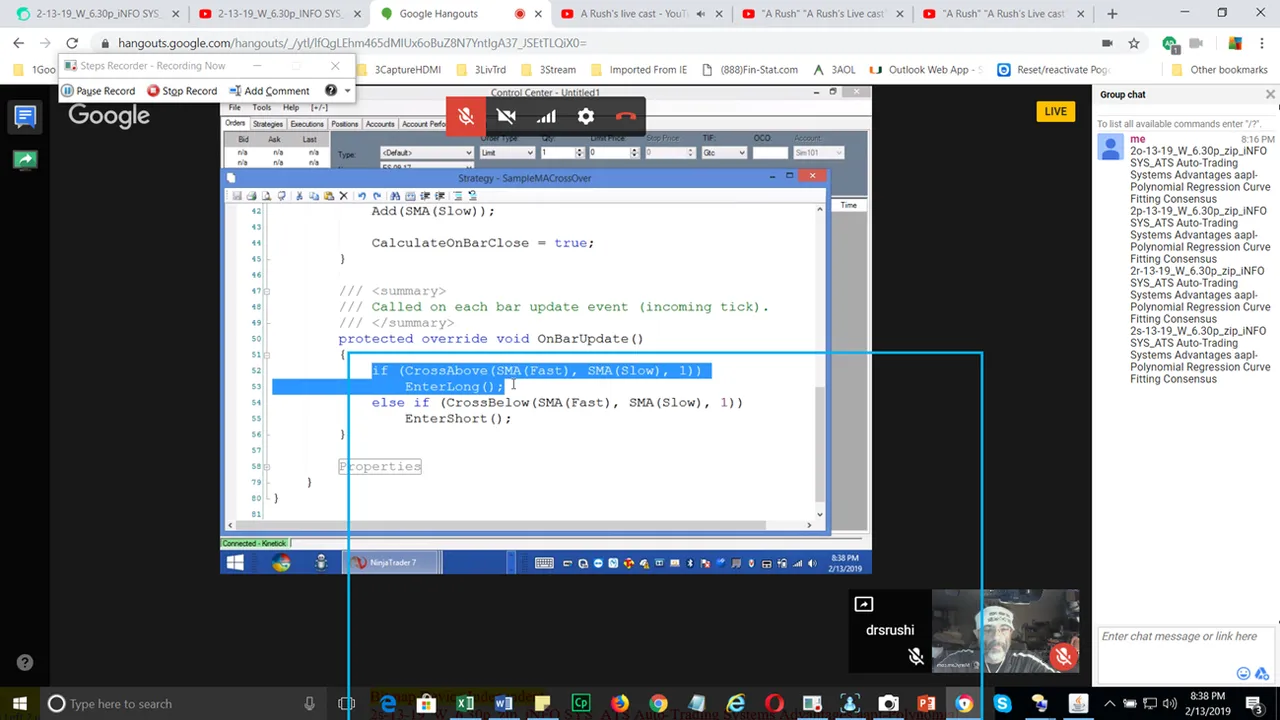Open chat panel icon in Hangouts sidebar
1280x720 pixels.
tap(25, 116)
